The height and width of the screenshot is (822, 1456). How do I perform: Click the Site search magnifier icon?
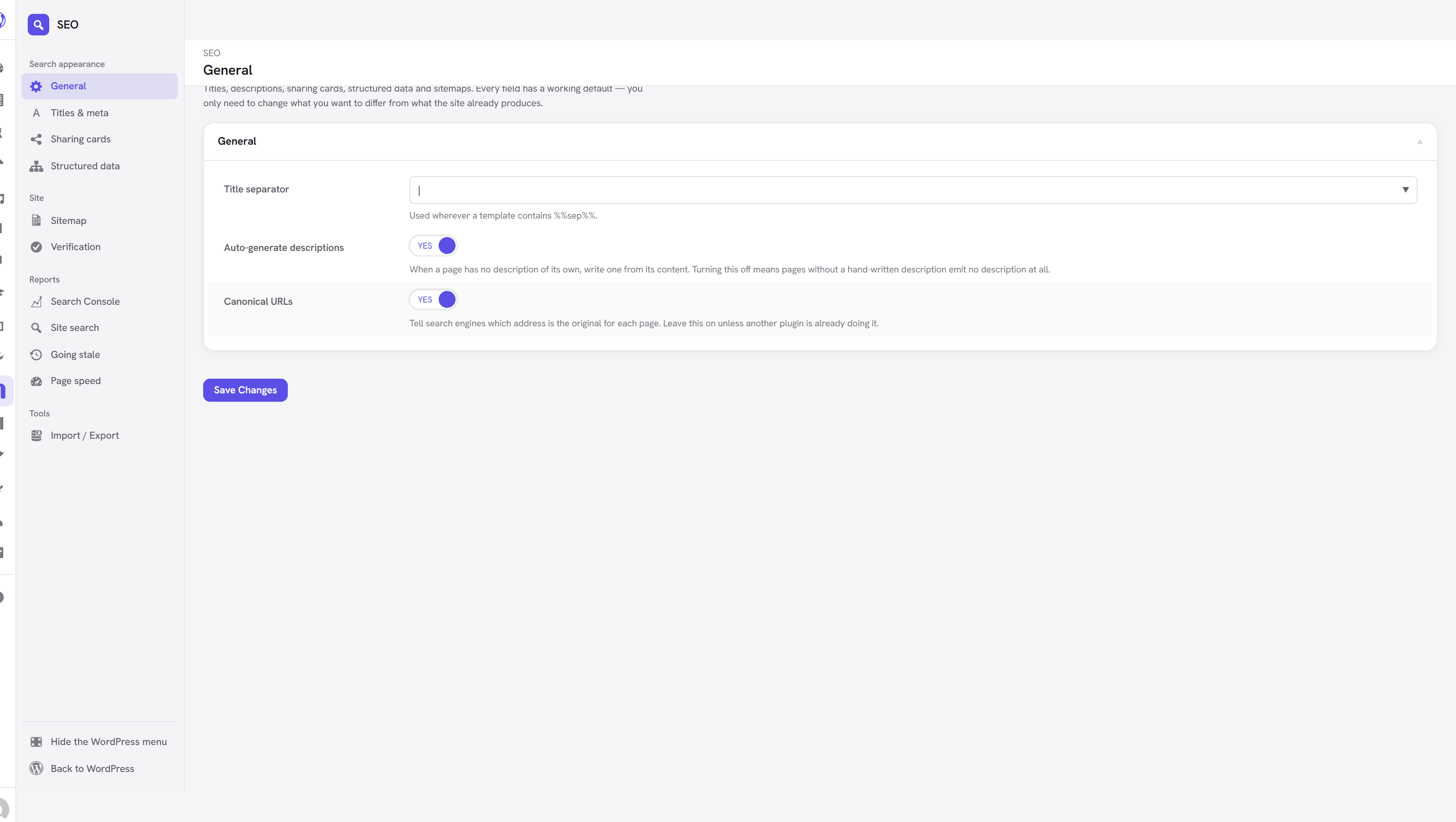(36, 327)
